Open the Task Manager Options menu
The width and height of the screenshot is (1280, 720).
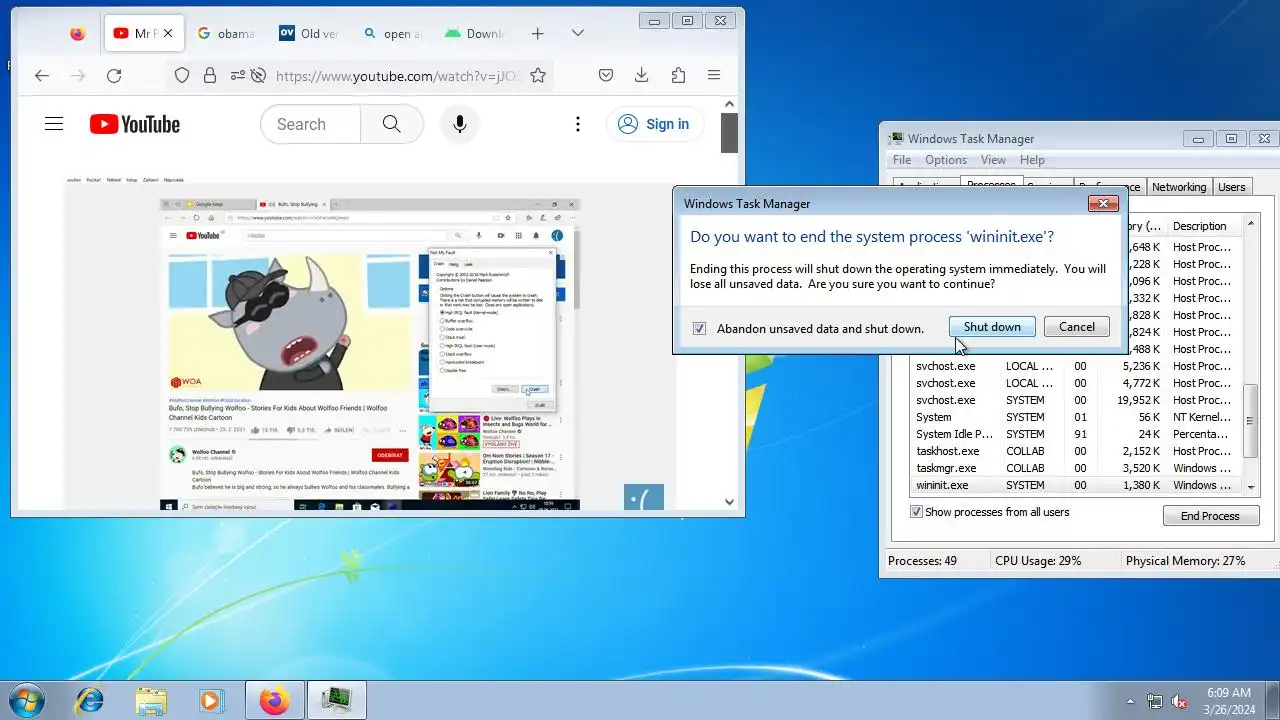click(946, 160)
